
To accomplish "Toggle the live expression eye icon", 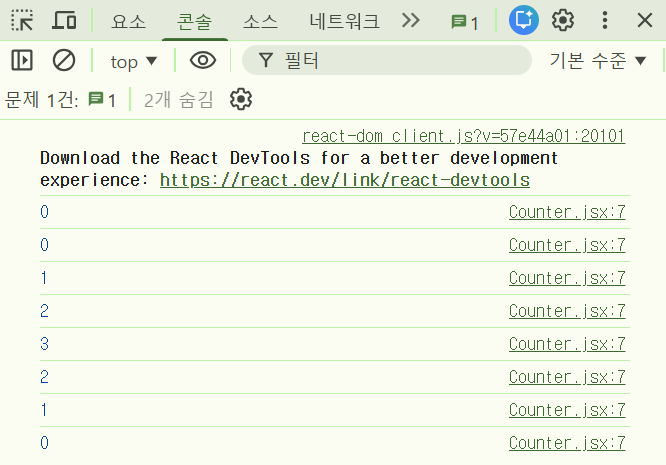I will click(x=203, y=61).
